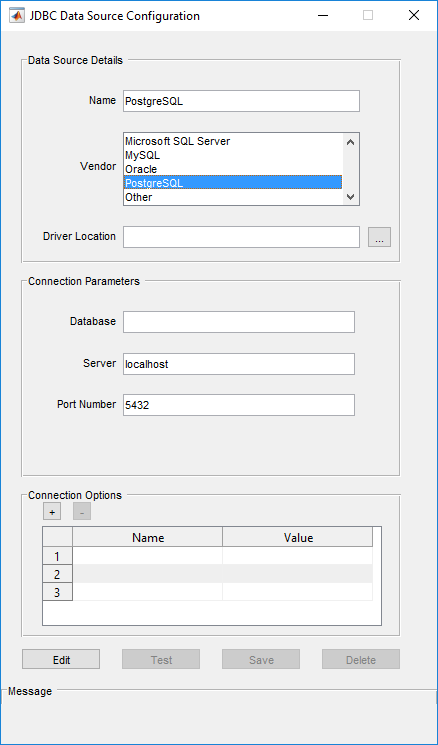Click the Driver Location text field
The height and width of the screenshot is (745, 438).
point(241,237)
